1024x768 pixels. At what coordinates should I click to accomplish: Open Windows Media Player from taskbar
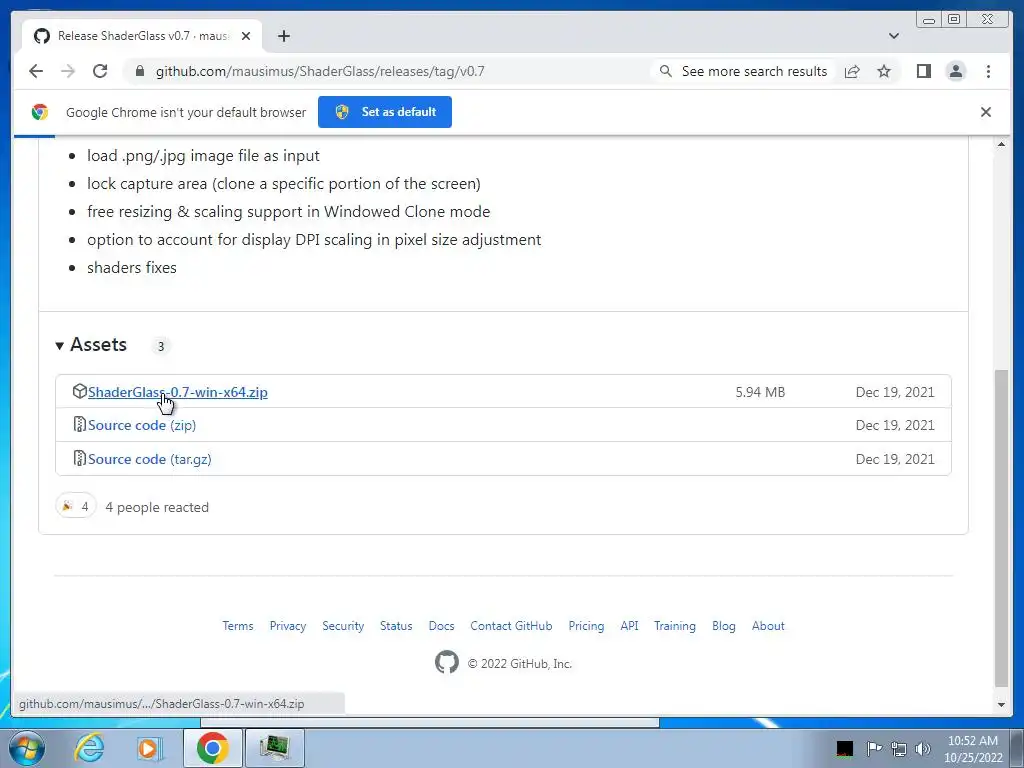[x=150, y=748]
